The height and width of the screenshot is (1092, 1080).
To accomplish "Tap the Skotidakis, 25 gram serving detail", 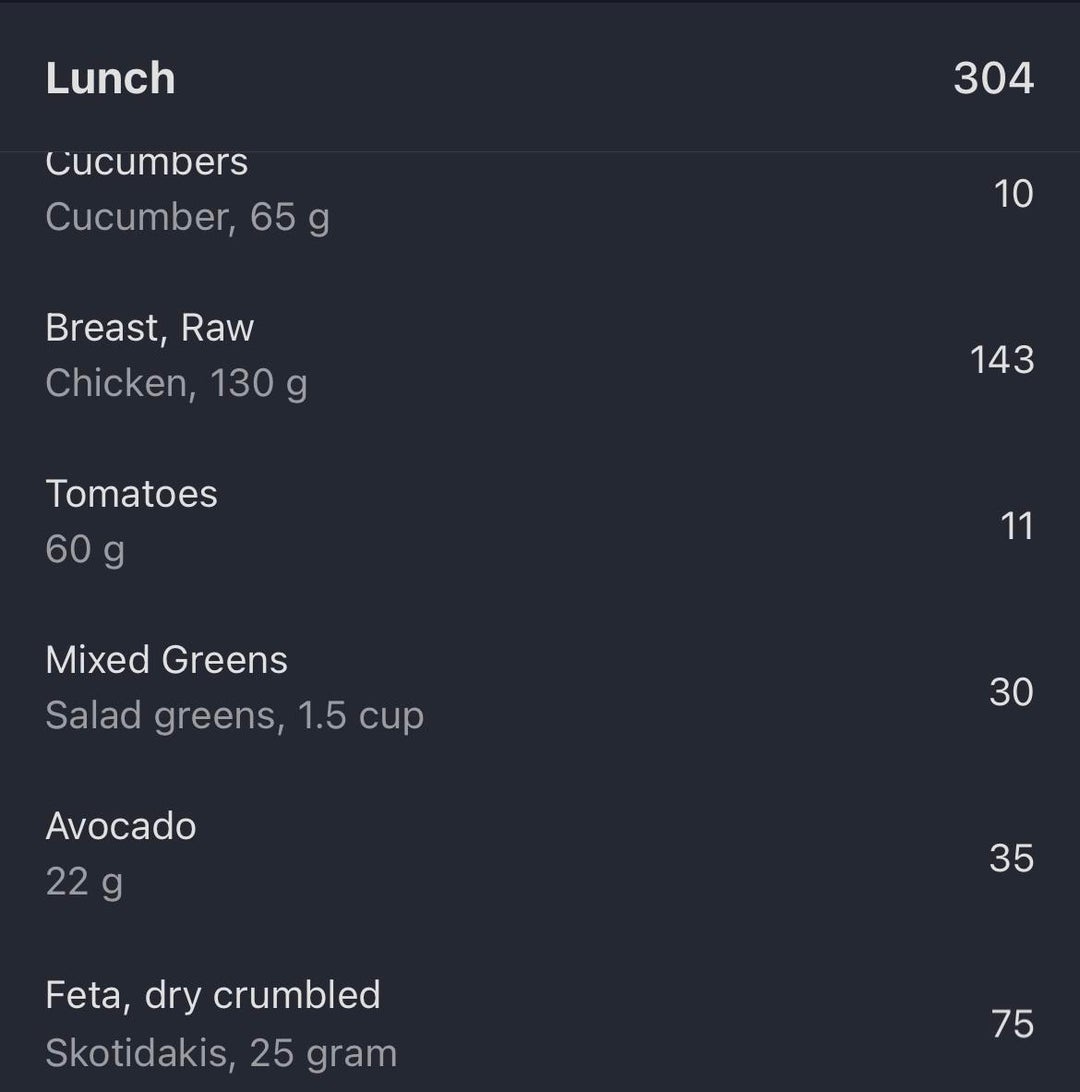I will point(221,1052).
